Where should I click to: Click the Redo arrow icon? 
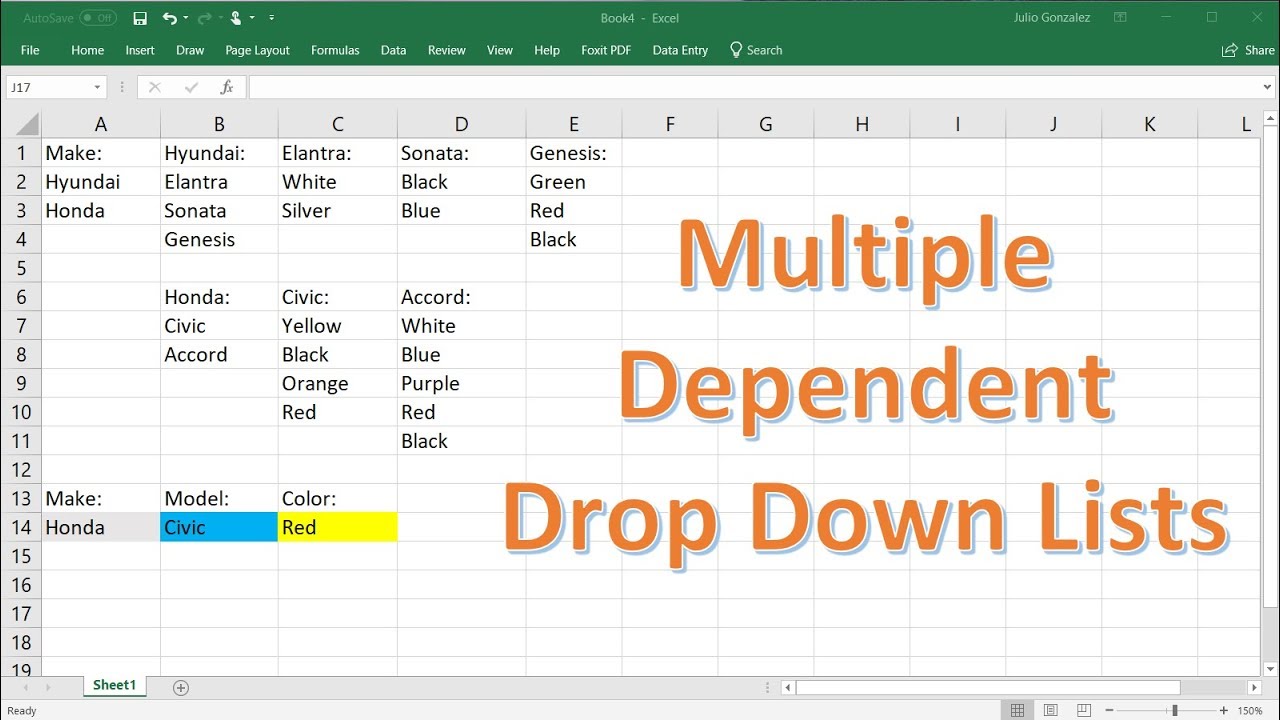pos(205,18)
